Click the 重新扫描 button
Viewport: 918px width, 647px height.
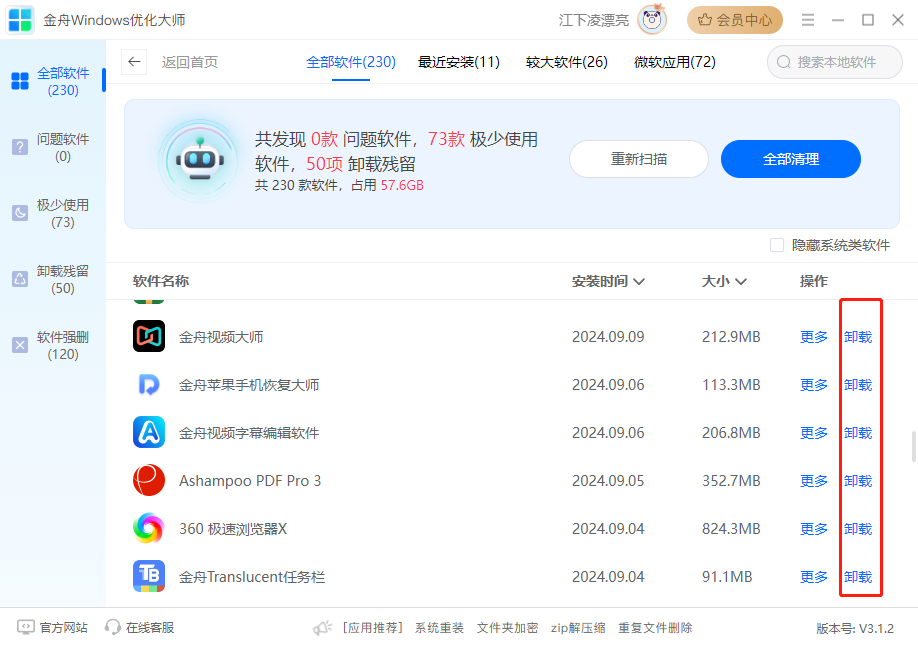pos(639,159)
